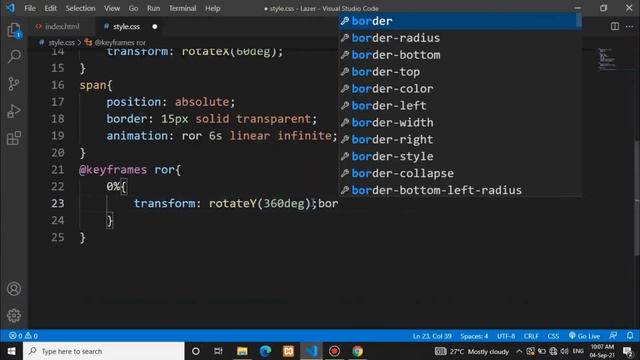Screen dimensions: 640x360
Task: Open the Selection menu
Action: 80,8
